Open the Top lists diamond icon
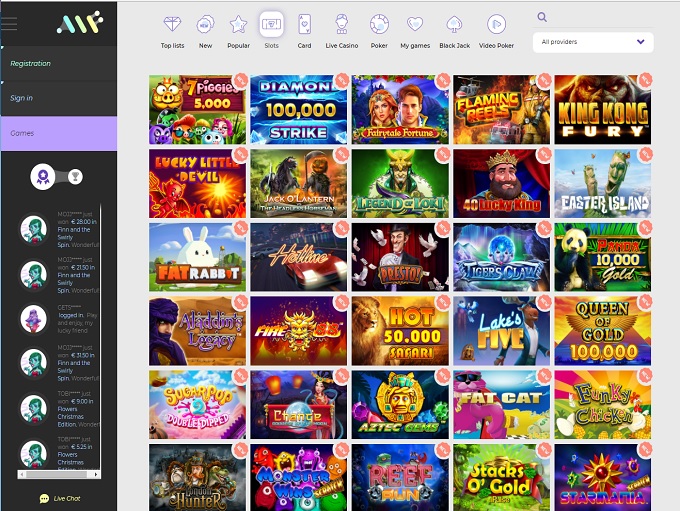Screen dimensions: 680x511 pos(172,23)
